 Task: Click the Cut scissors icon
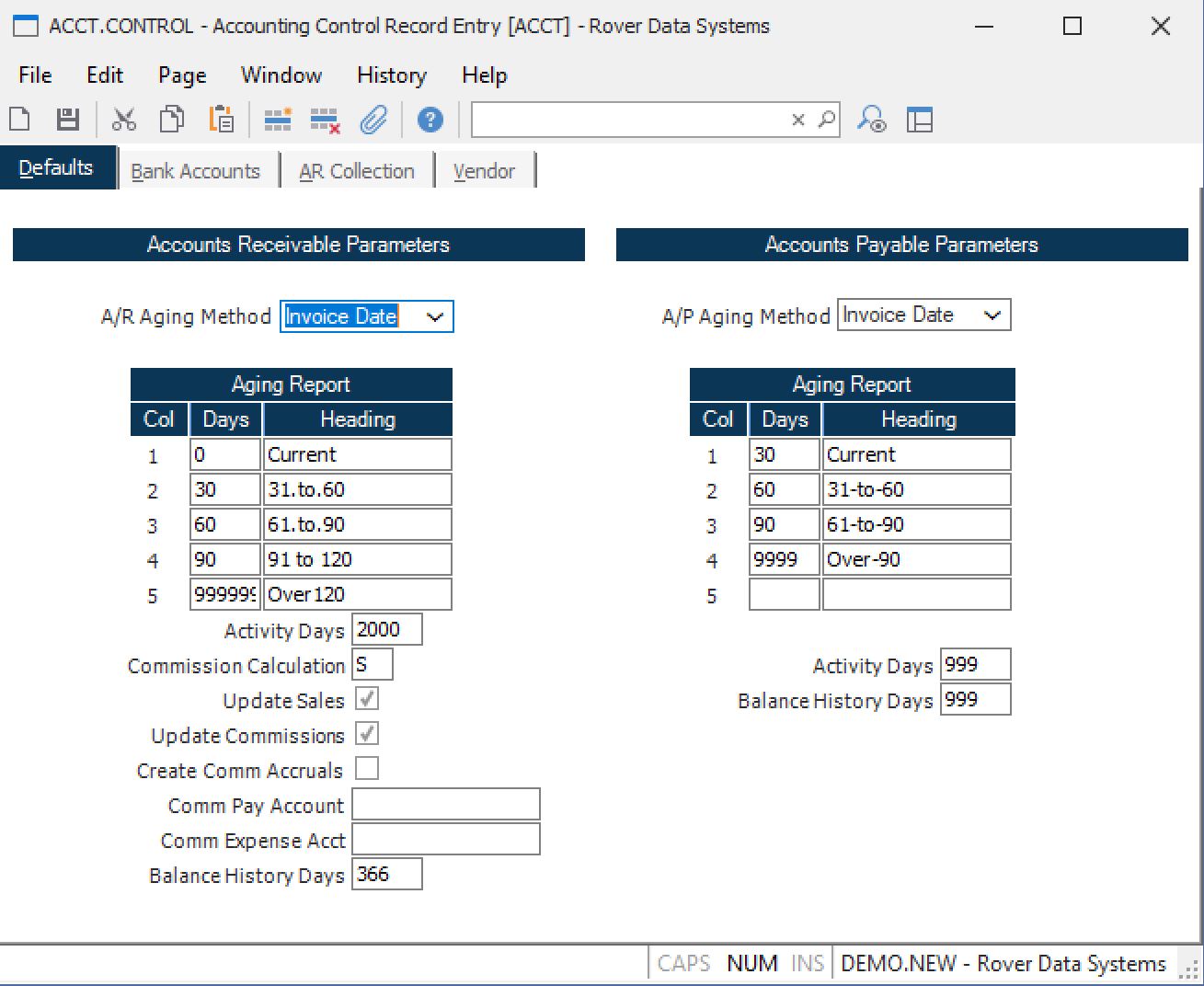point(124,120)
